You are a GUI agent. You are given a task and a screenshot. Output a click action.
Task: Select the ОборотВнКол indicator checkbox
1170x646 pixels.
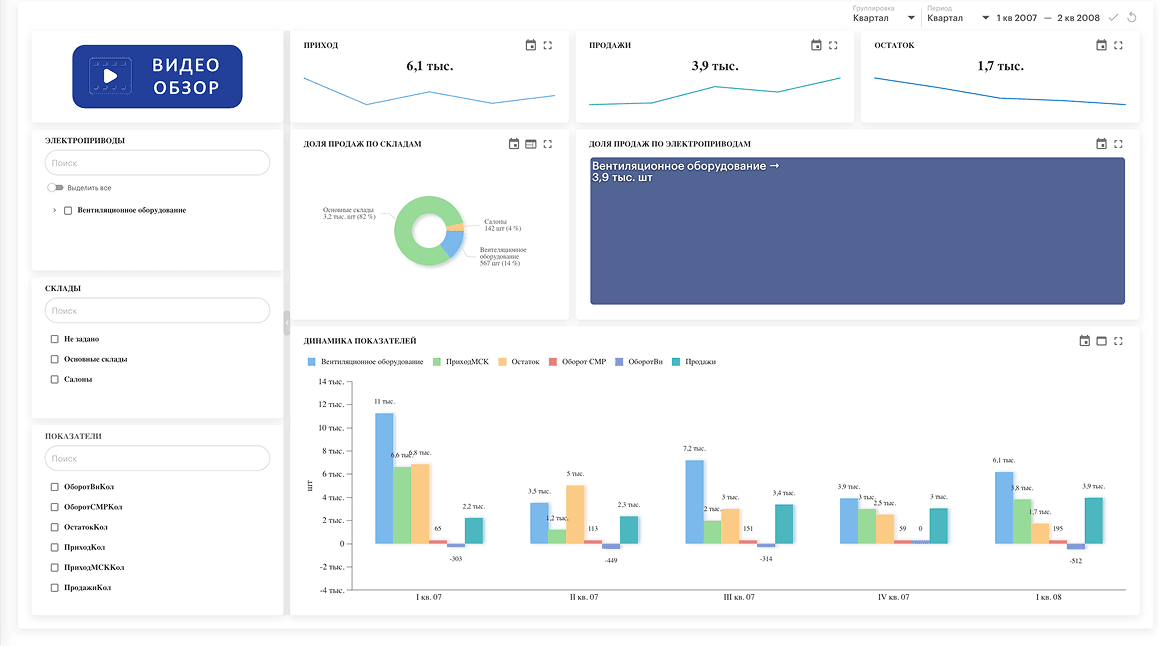[x=54, y=487]
